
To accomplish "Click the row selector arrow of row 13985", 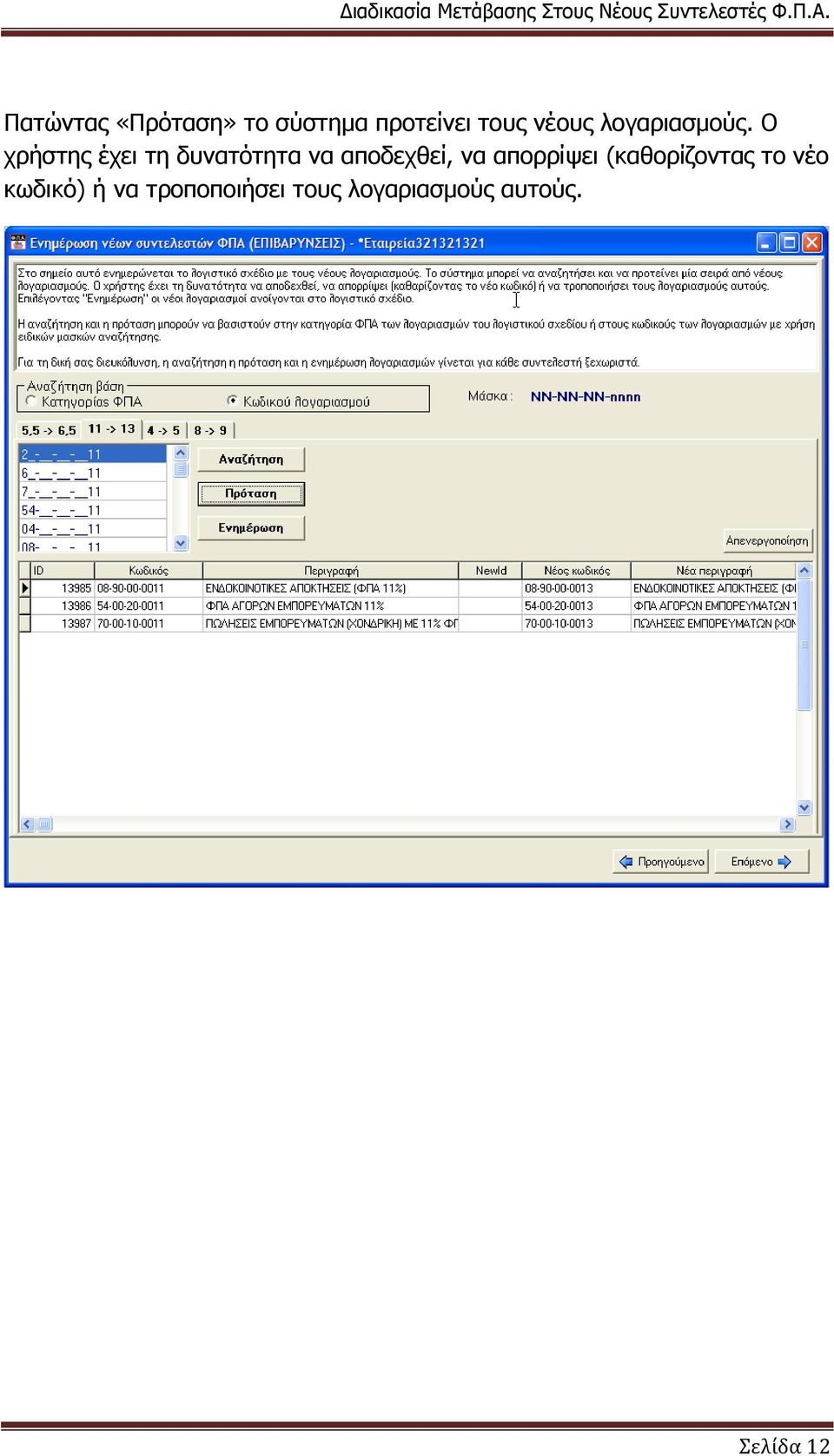I will point(25,588).
